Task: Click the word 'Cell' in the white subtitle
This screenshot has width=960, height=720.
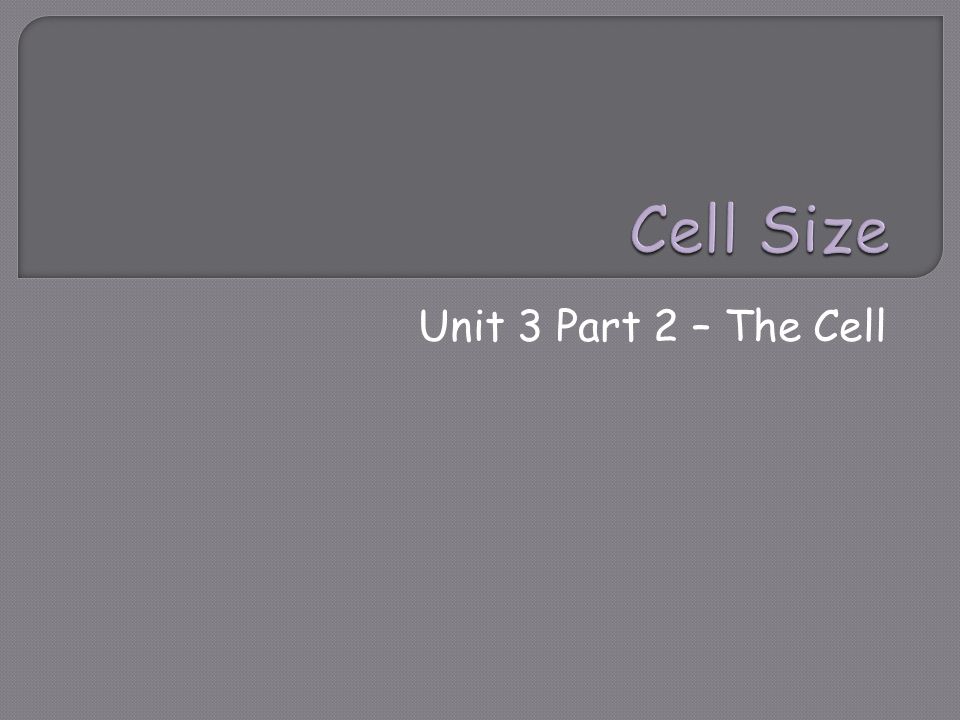Action: [x=850, y=325]
